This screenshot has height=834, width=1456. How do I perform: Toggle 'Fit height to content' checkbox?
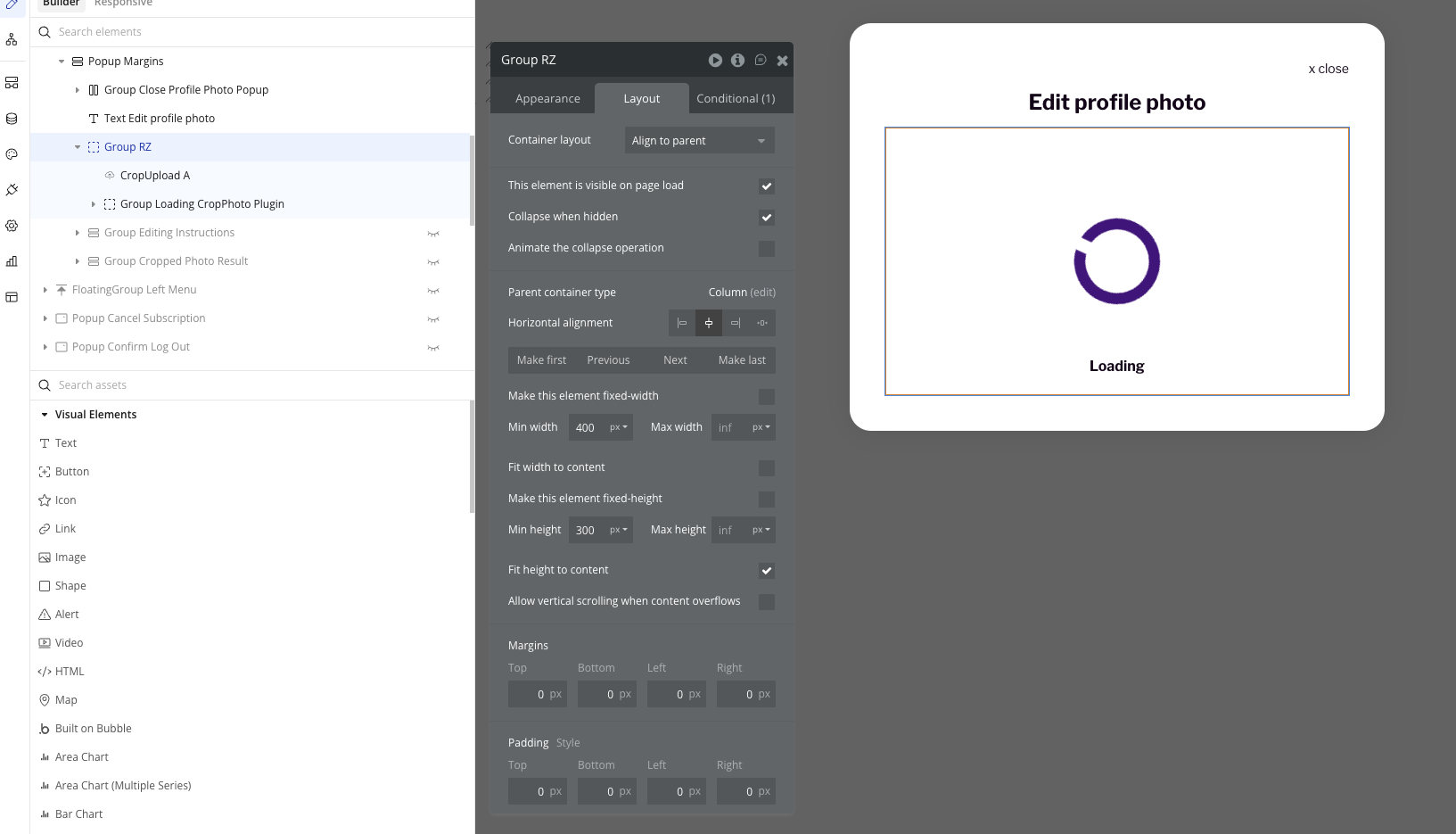click(x=767, y=571)
